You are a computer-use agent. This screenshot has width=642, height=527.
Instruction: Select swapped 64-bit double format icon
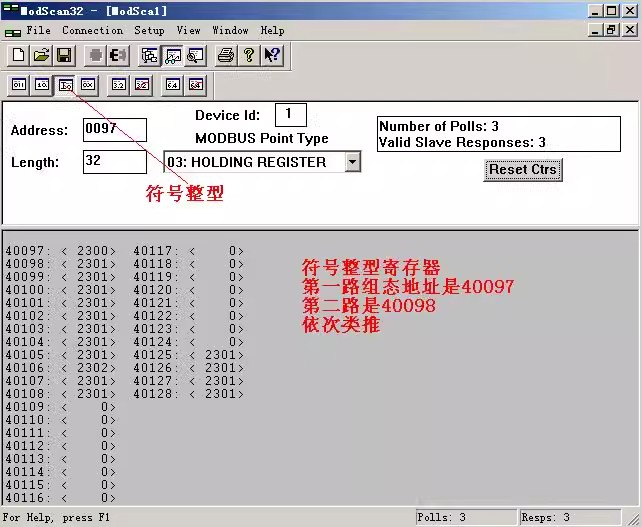point(195,85)
